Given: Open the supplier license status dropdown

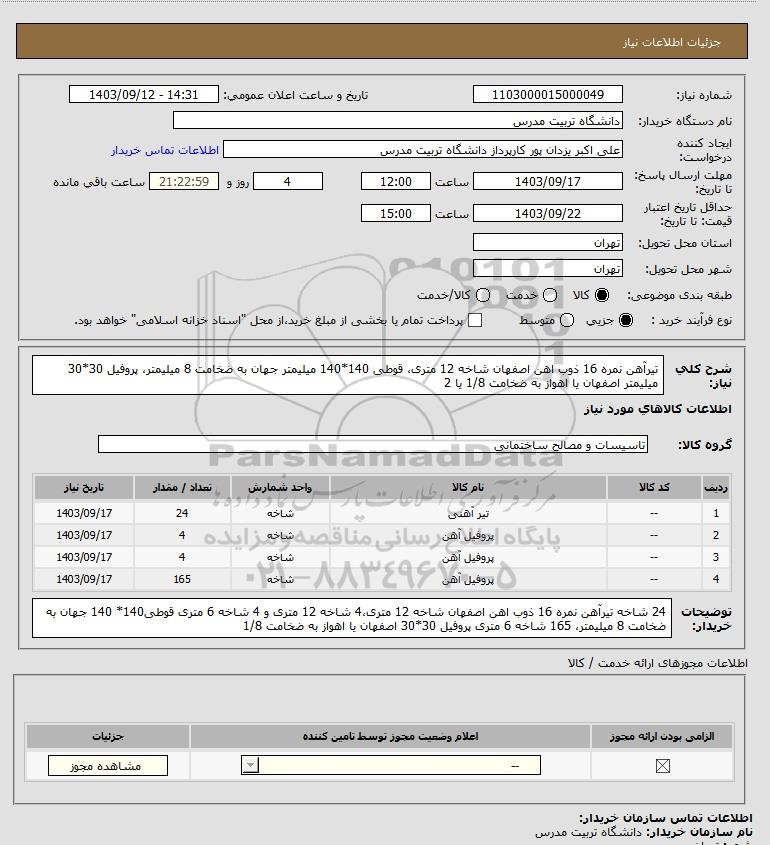Looking at the screenshot, I should 391,765.
